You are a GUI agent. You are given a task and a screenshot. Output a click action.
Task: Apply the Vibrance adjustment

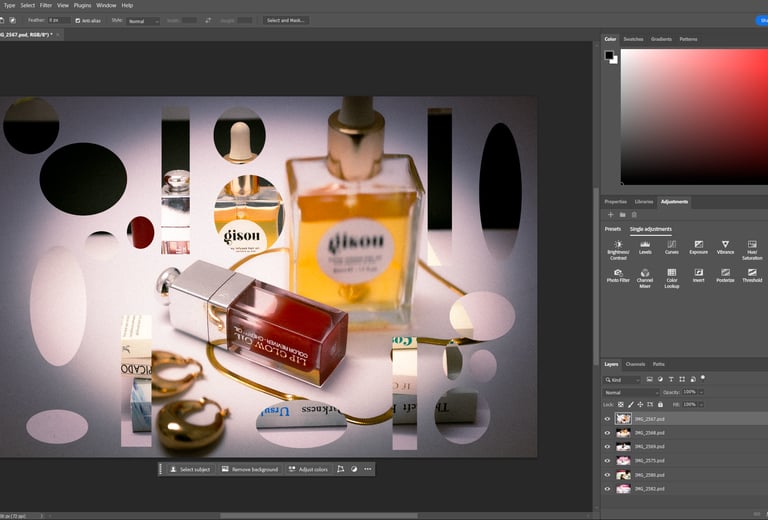[725, 245]
